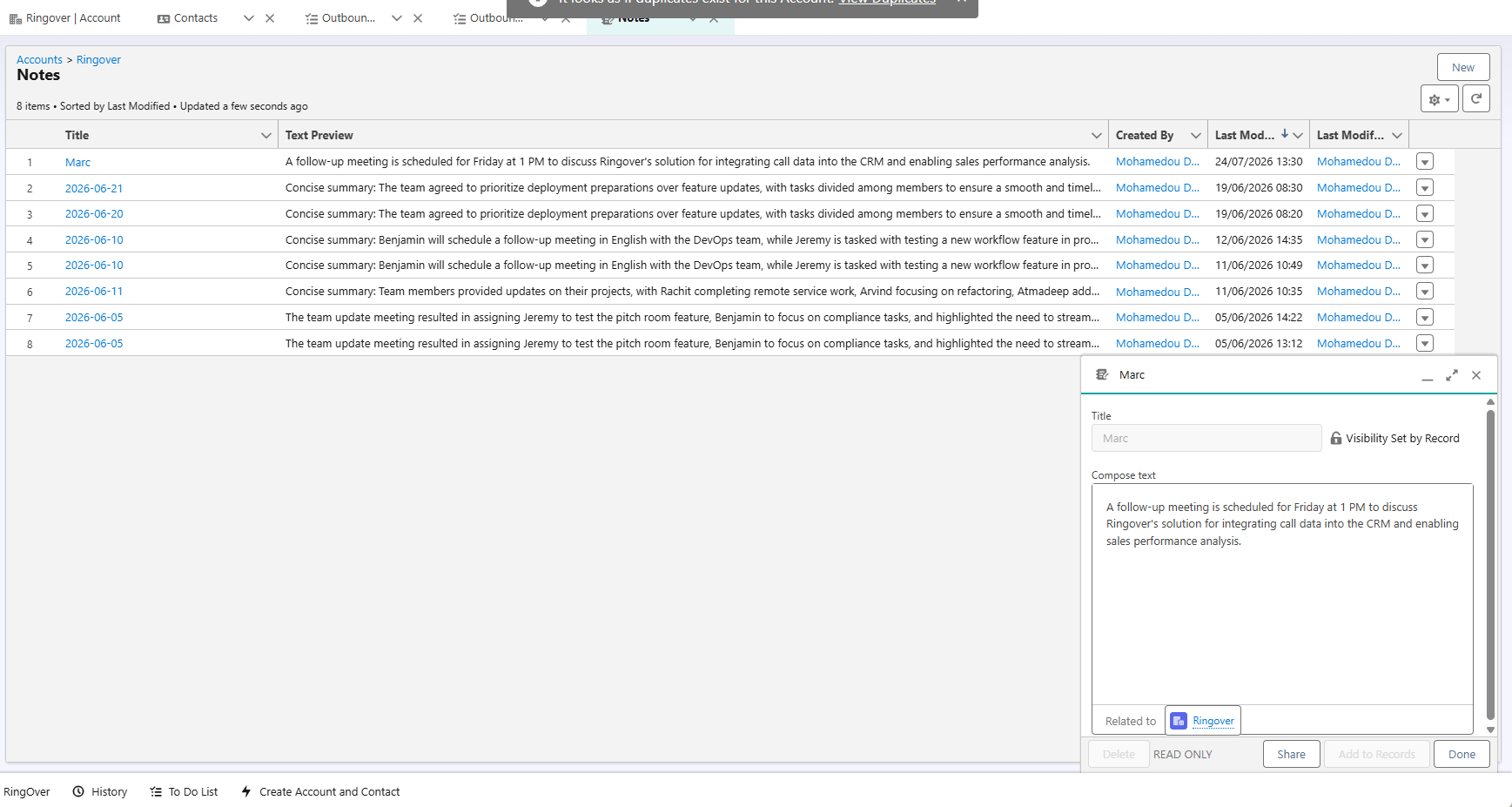Click the Share button
Image resolution: width=1512 pixels, height=807 pixels.
1291,754
